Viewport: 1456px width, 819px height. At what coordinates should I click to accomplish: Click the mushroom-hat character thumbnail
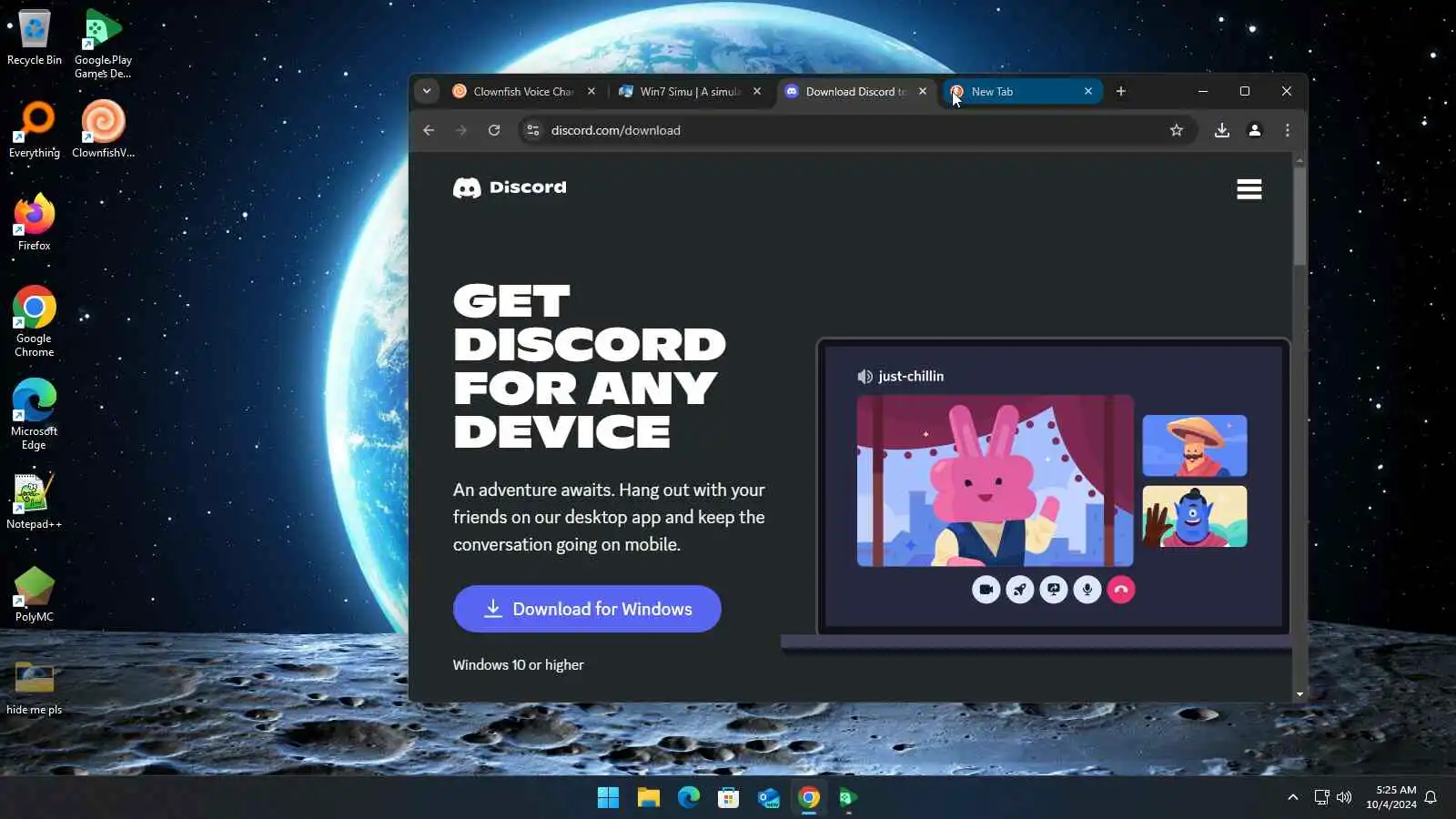pos(1195,446)
